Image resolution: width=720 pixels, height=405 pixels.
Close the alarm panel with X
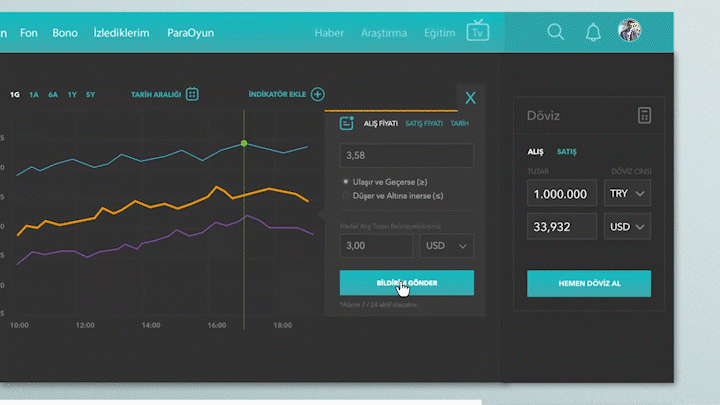[470, 98]
